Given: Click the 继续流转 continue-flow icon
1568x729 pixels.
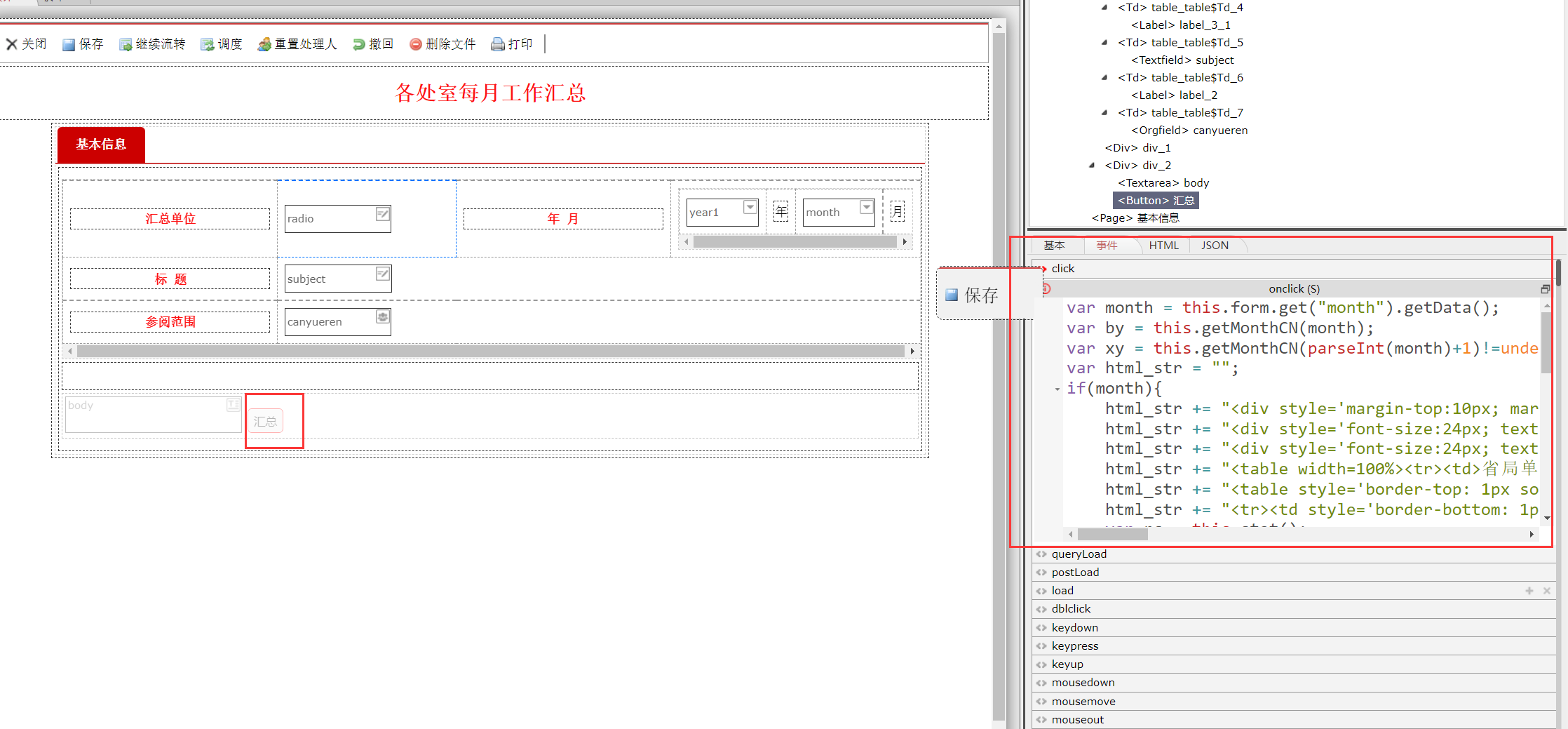Looking at the screenshot, I should coord(126,45).
